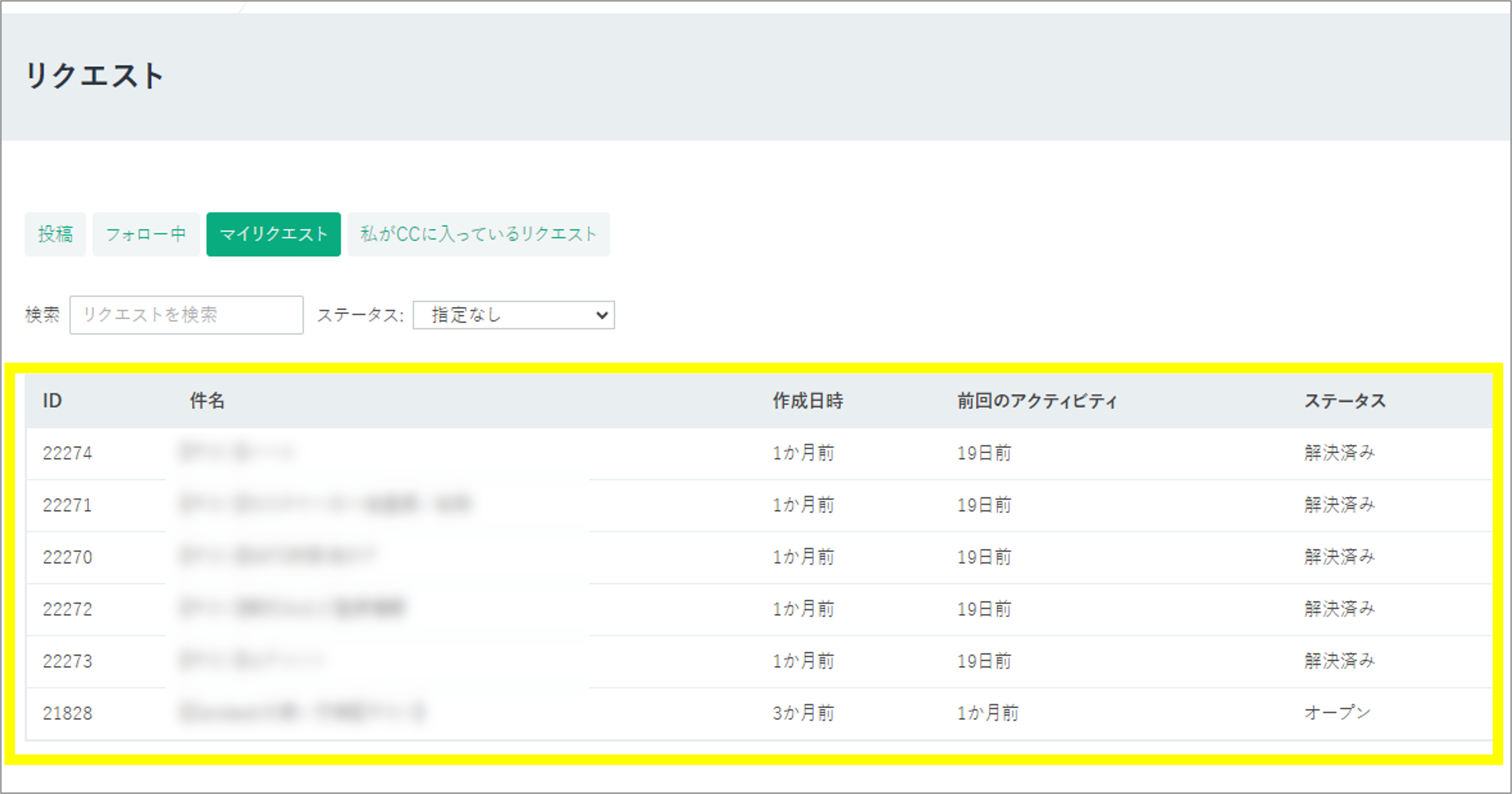Switch to the フォロー中 tab

tap(146, 234)
